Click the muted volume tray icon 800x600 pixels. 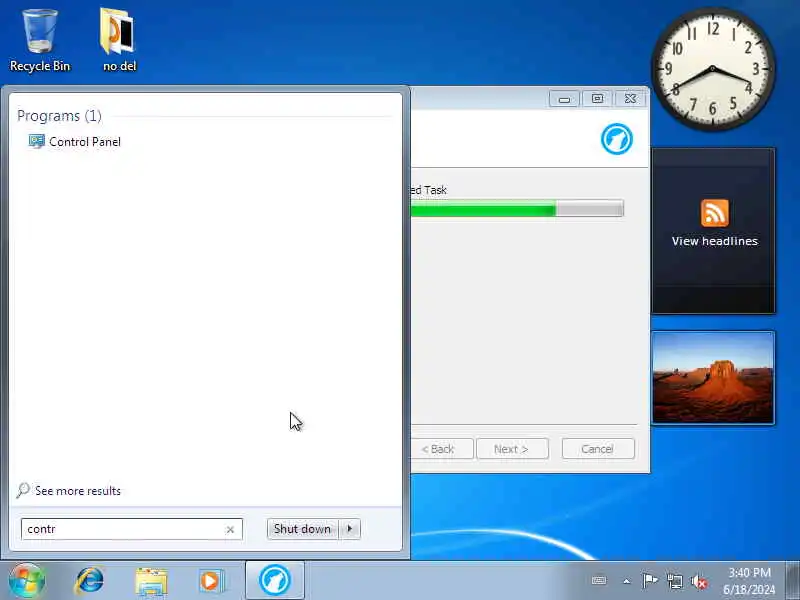coord(699,581)
